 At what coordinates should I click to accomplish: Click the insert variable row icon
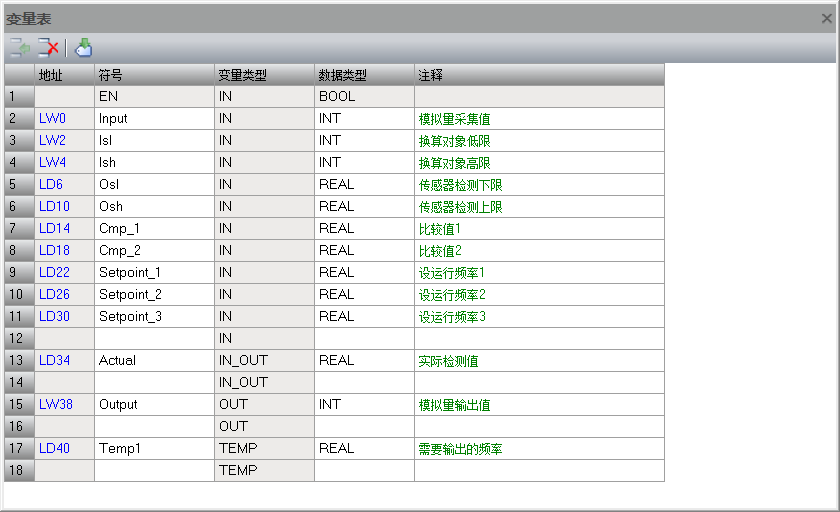tap(20, 48)
